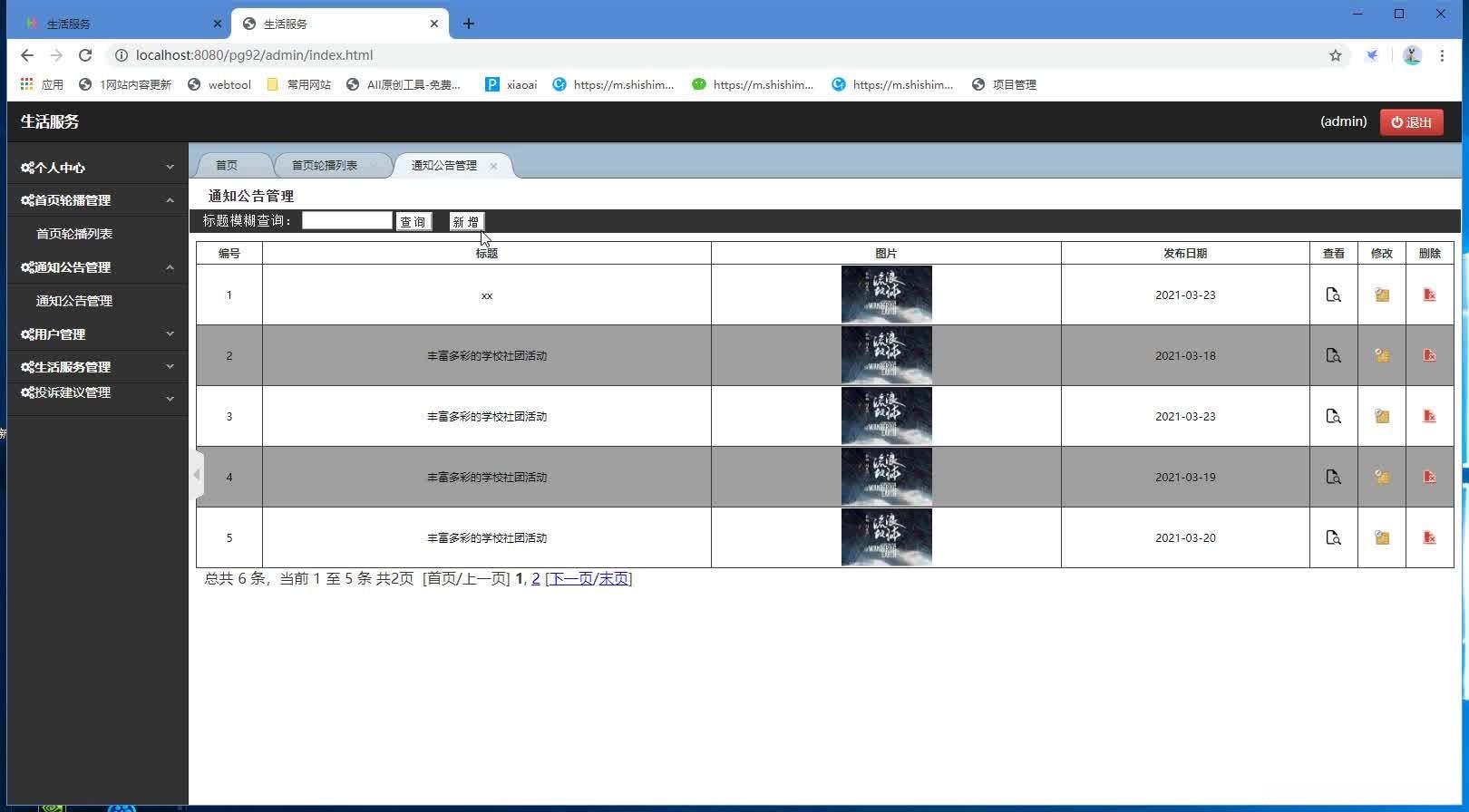Expand the 用户管理 sidebar menu
The image size is (1469, 812).
tap(98, 334)
